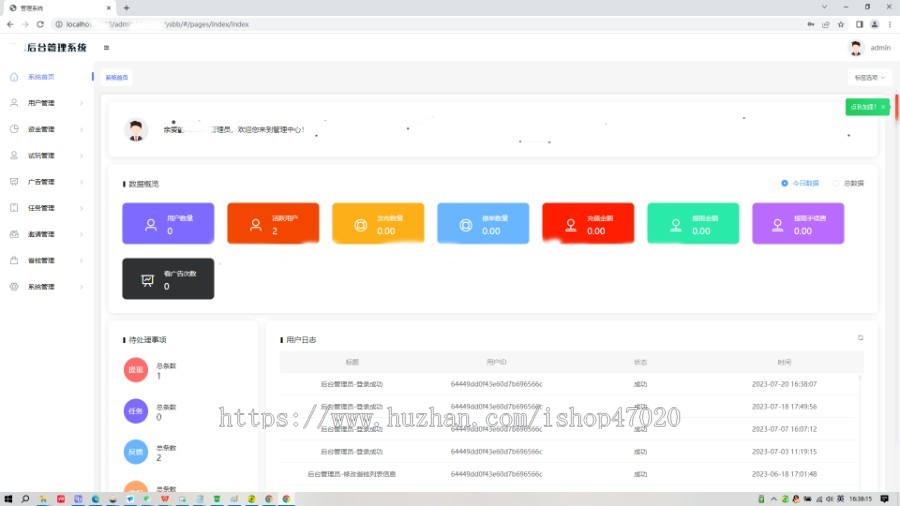Click the clipboard icon beside 任务管理
The width and height of the screenshot is (900, 506).
tap(14, 208)
